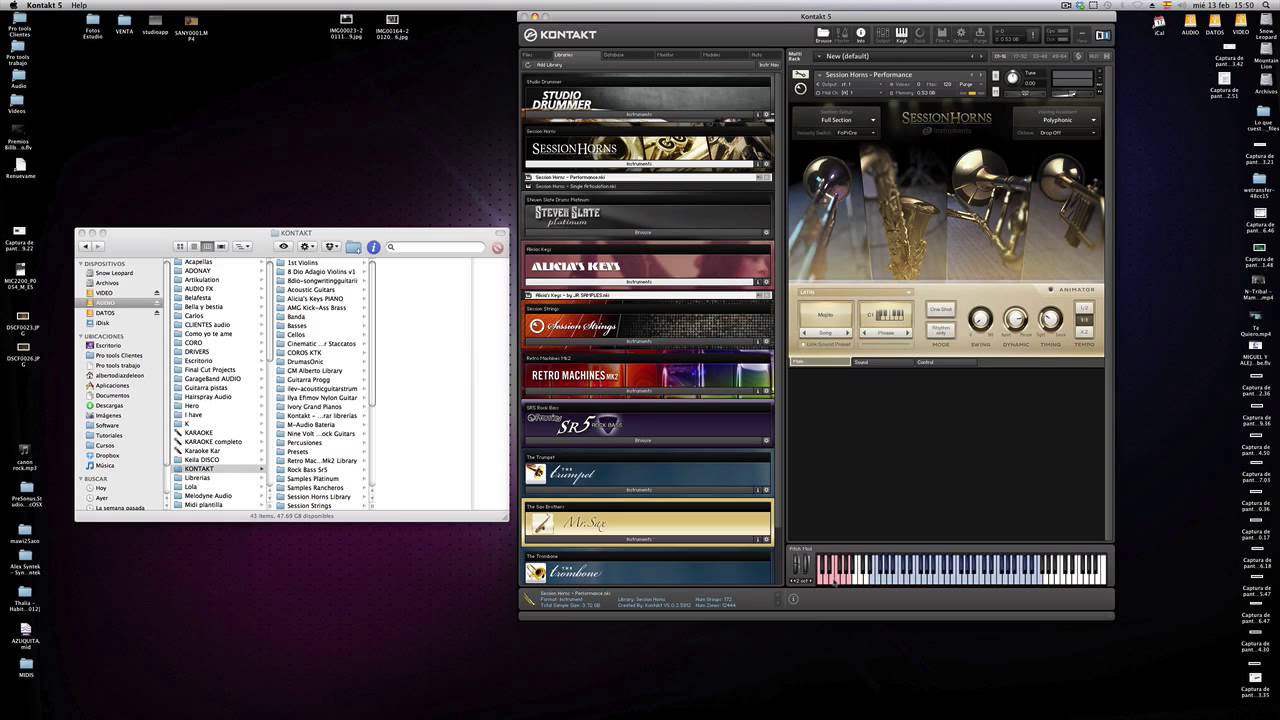The height and width of the screenshot is (720, 1280).
Task: Click the Finder back arrow icon
Action: coord(85,246)
